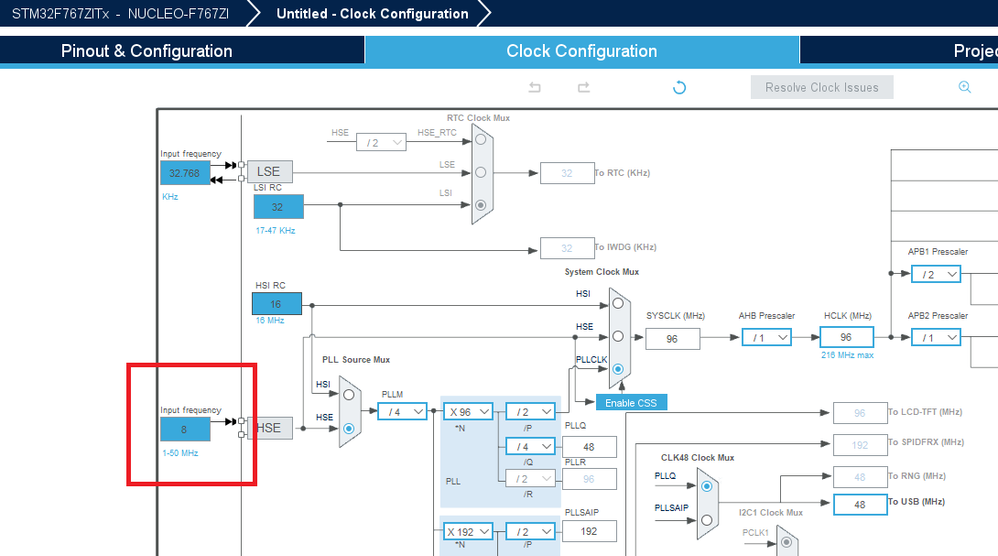
Task: Click the Untitled - Clock Configuration breadcrumb
Action: tap(372, 13)
